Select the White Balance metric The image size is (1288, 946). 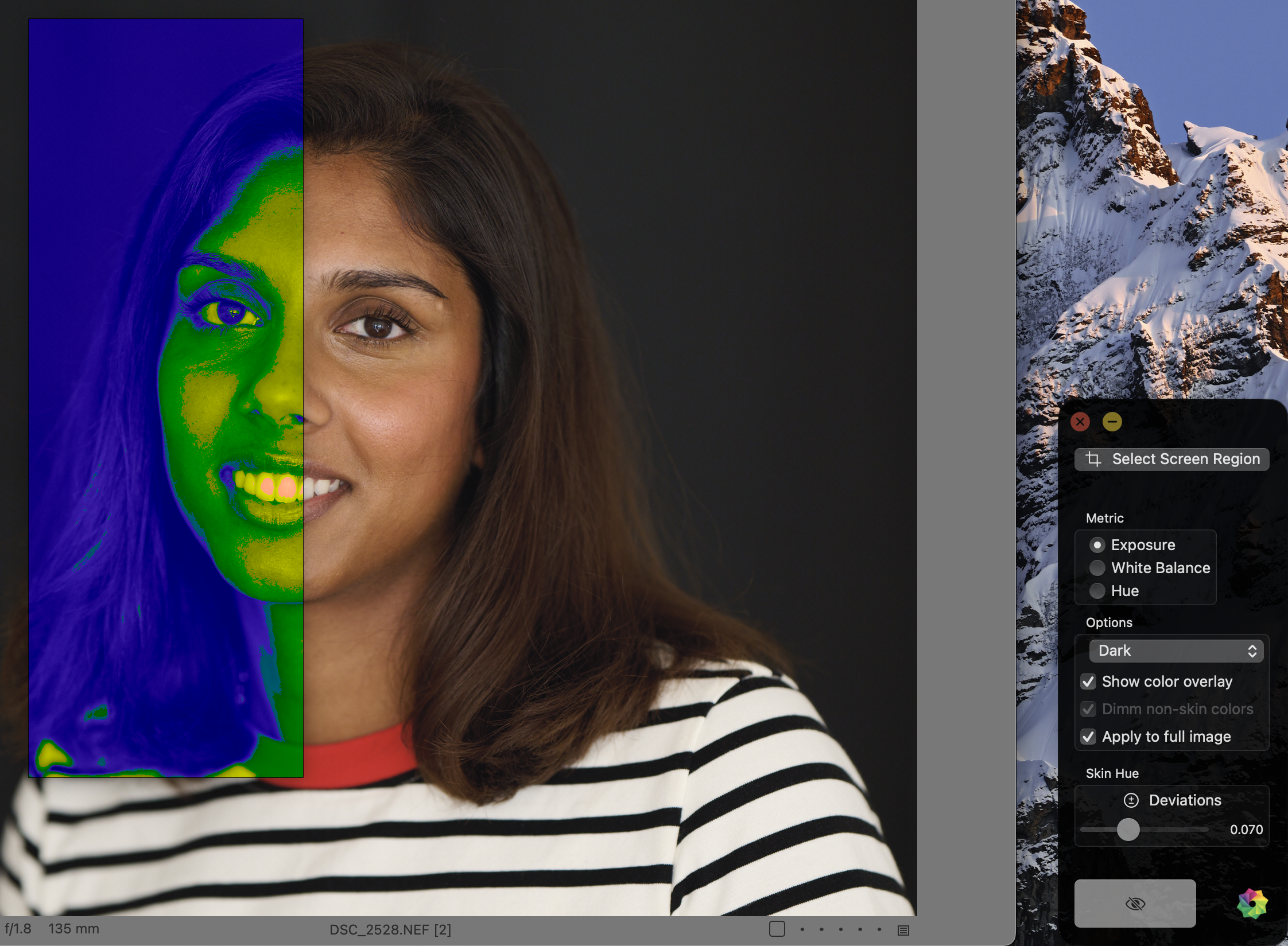coord(1097,568)
